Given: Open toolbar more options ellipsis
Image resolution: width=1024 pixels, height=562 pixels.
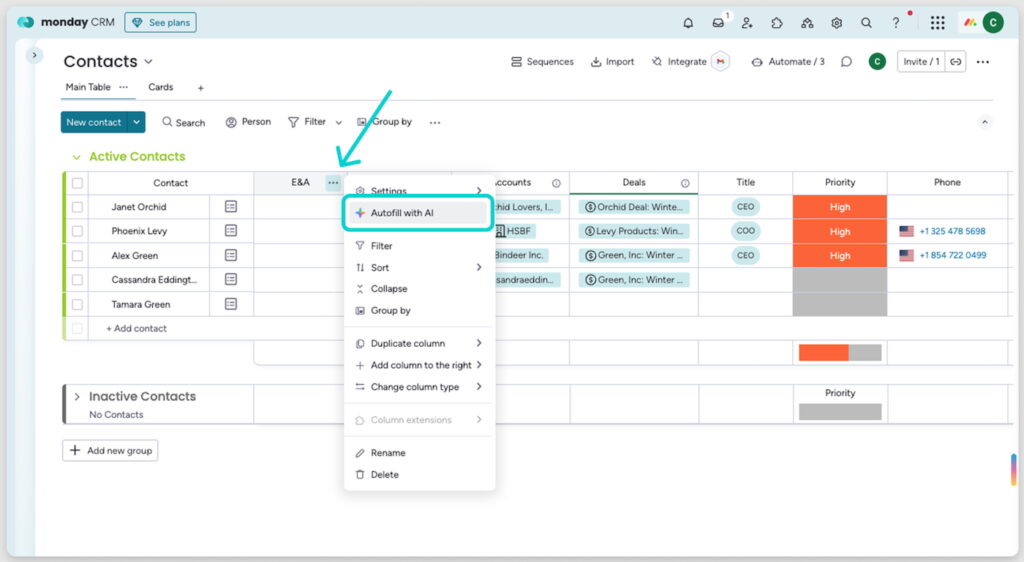Looking at the screenshot, I should click(435, 122).
